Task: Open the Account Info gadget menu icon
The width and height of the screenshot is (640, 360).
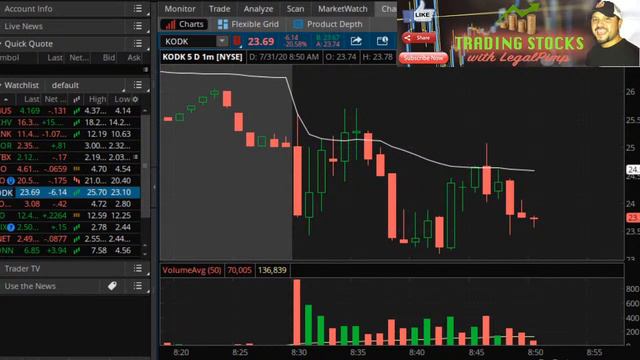Action: click(x=138, y=9)
